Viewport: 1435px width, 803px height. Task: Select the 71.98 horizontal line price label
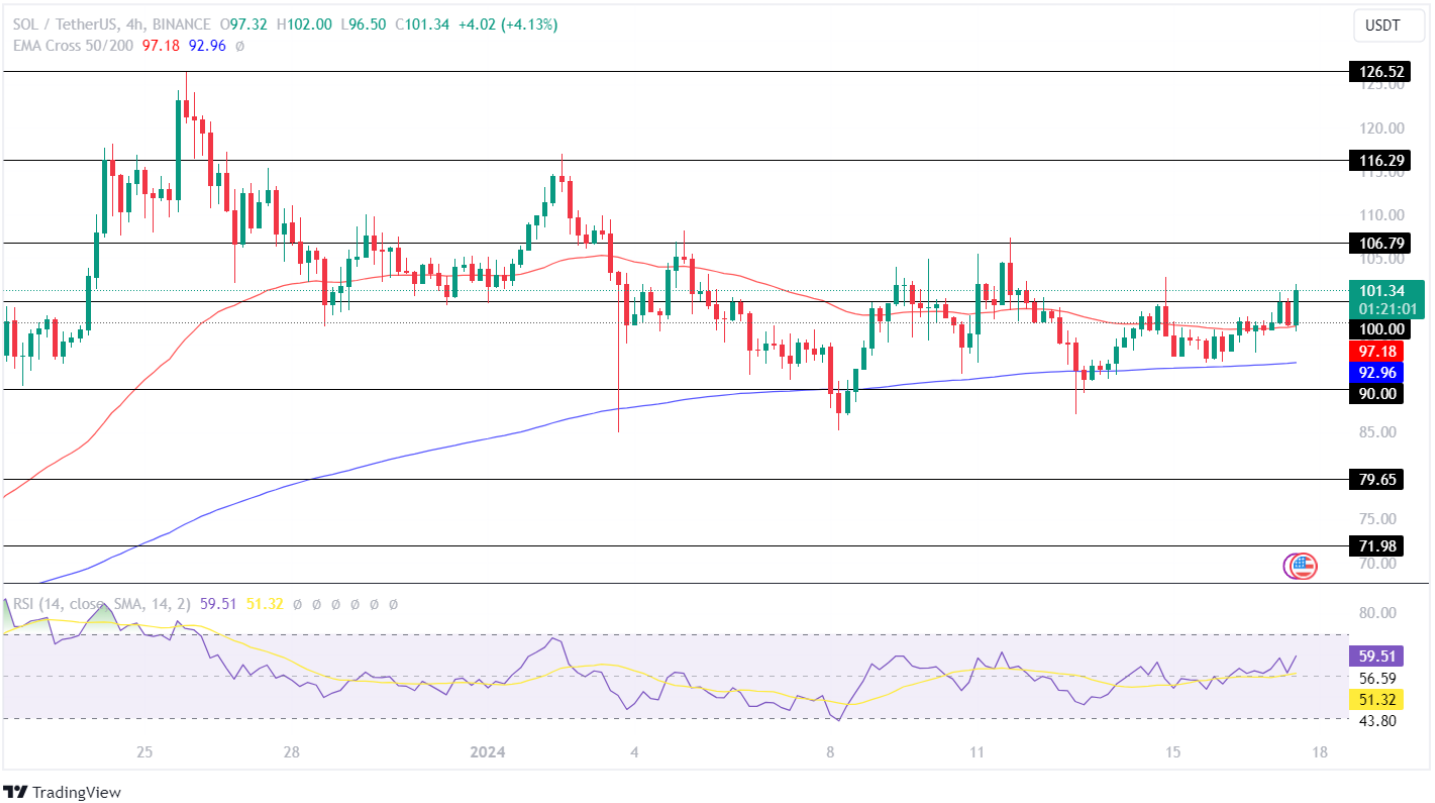[1376, 546]
